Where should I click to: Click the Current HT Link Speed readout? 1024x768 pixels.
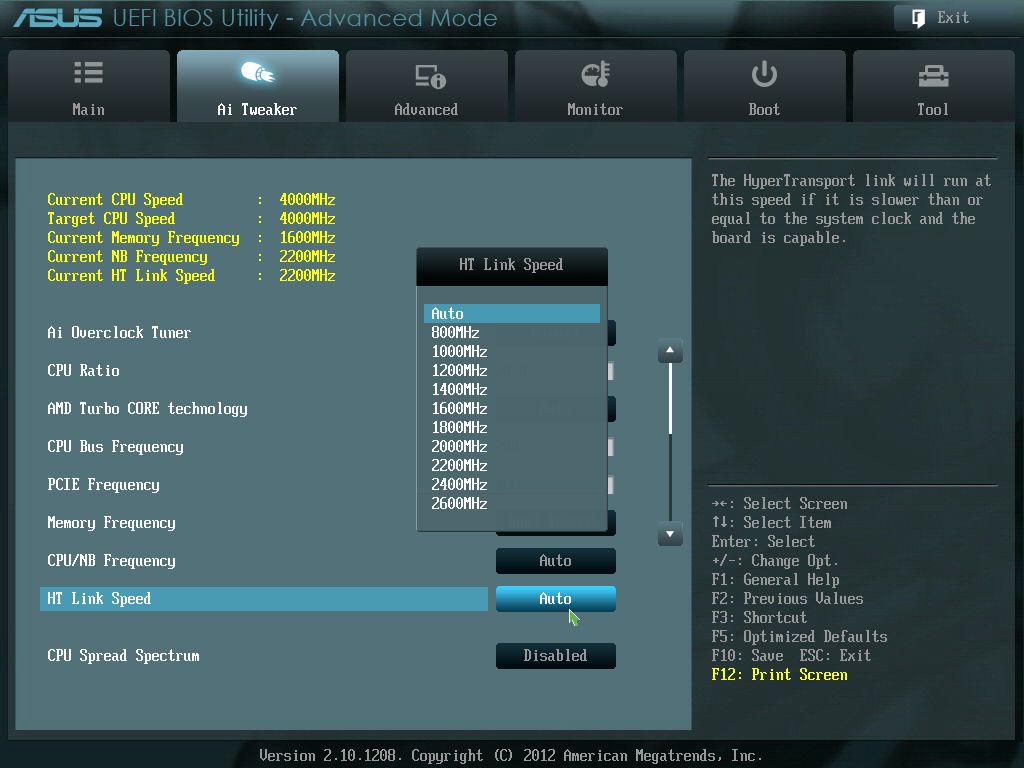tap(191, 276)
